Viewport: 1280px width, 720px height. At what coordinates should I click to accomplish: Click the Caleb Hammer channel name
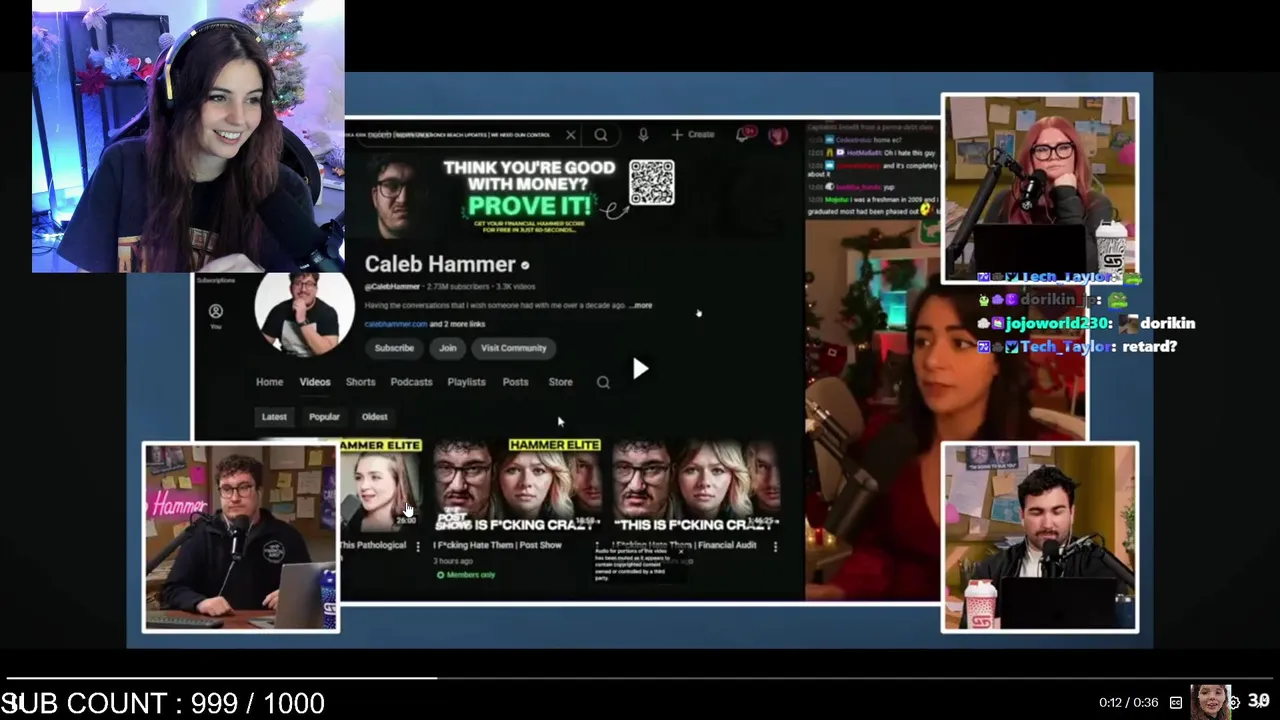[440, 264]
